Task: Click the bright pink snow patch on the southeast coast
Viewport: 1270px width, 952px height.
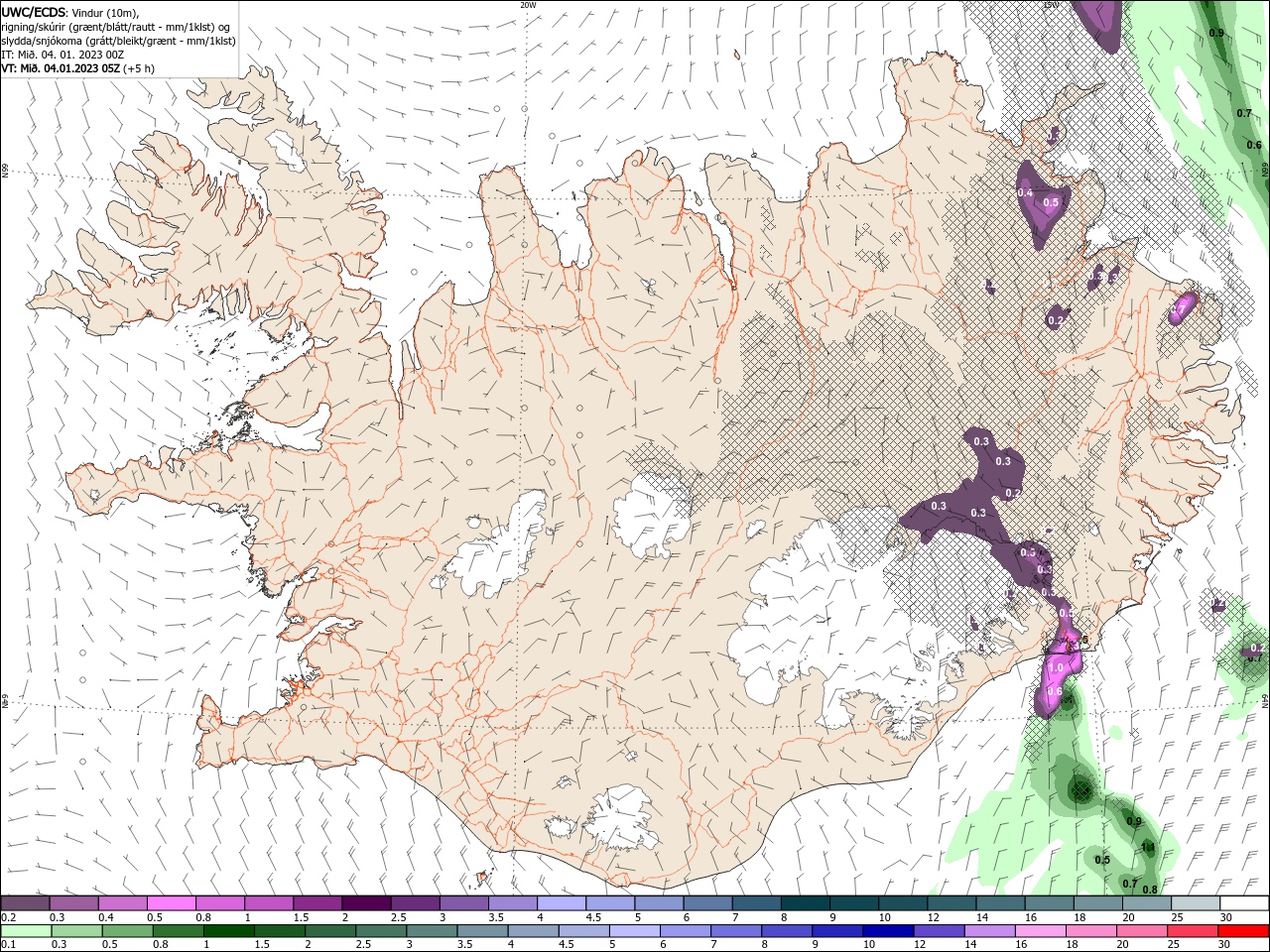Action: click(1056, 674)
